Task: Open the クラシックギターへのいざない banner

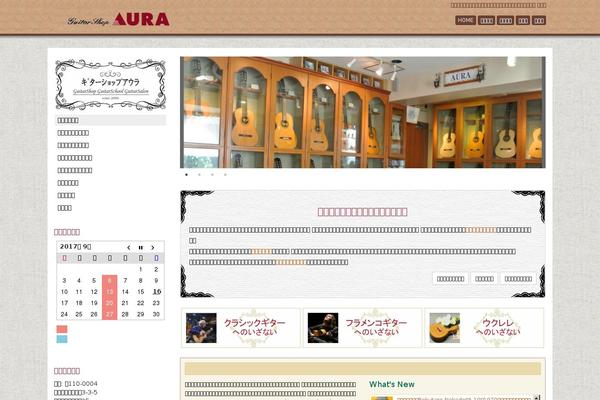Action: 241,328
